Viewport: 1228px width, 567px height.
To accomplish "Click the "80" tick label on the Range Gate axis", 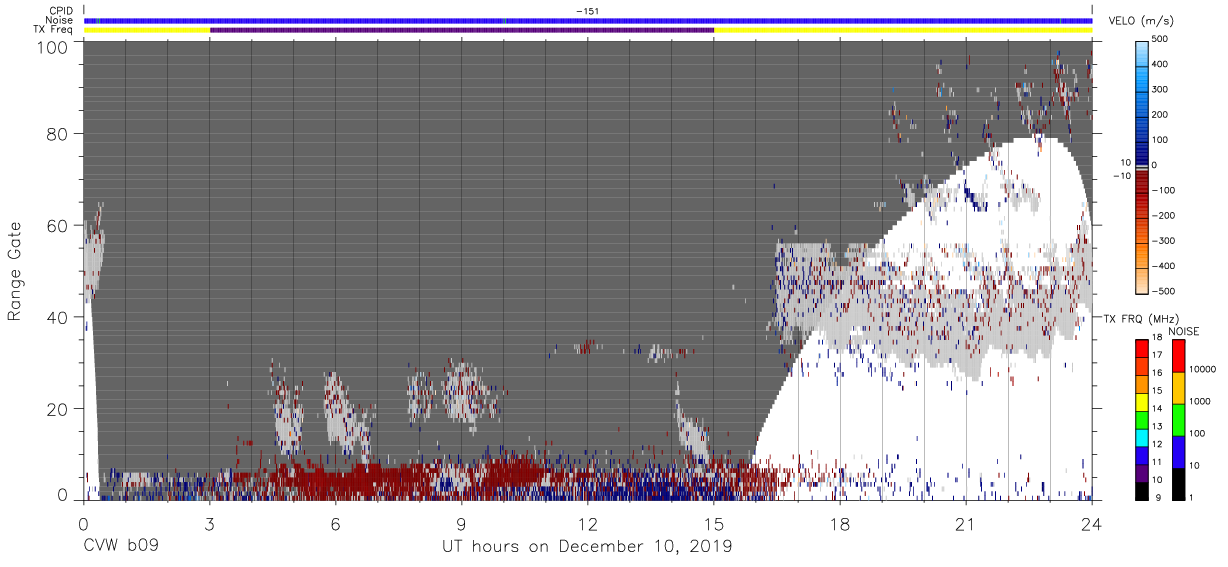I will (x=58, y=135).
